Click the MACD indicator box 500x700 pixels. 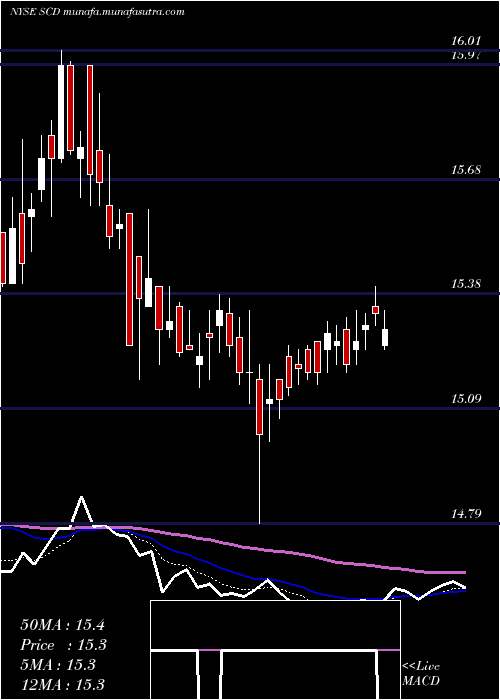[275, 650]
